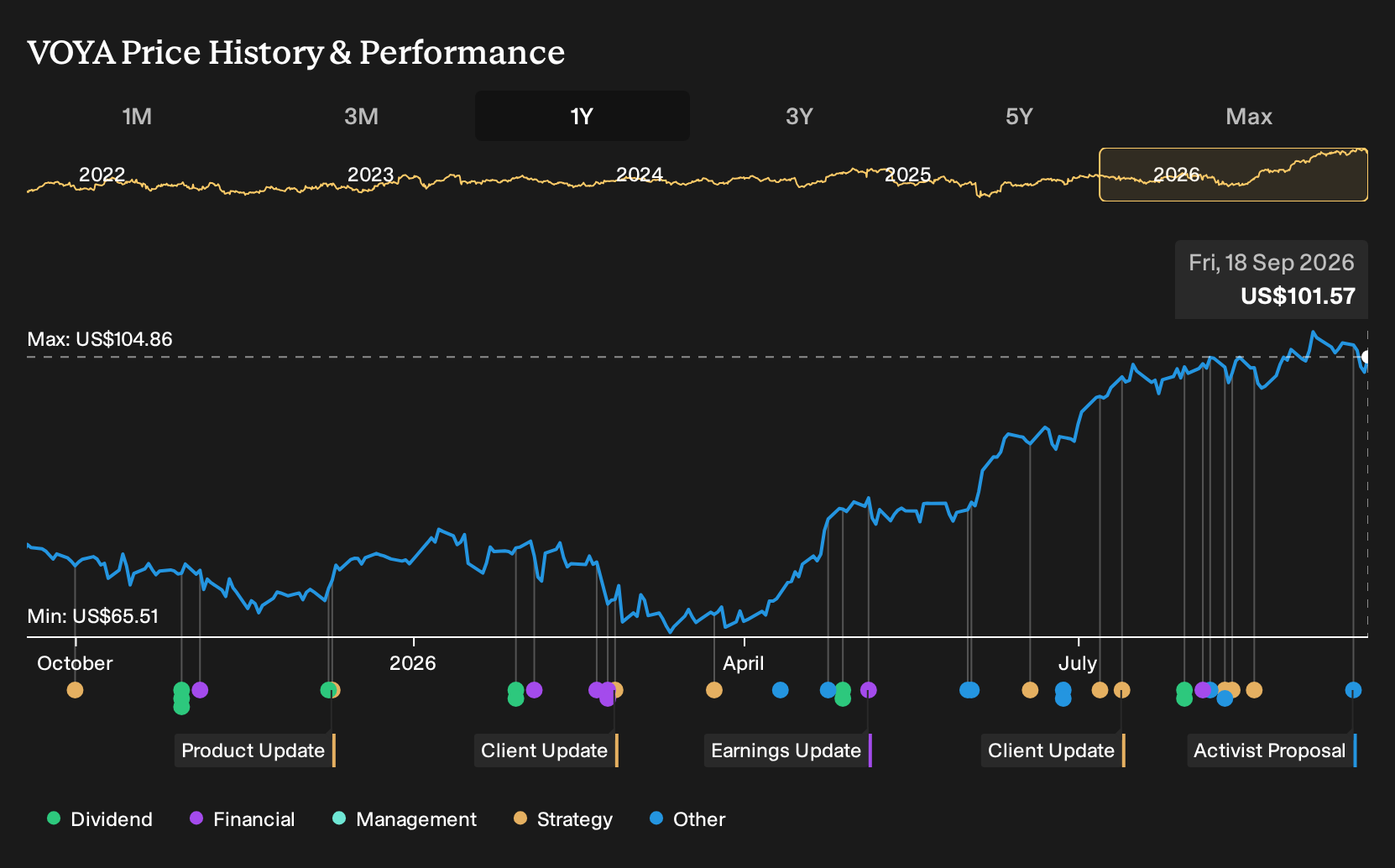Click the Min: US$65.51 label
Viewport: 1395px width, 868px height.
point(93,616)
